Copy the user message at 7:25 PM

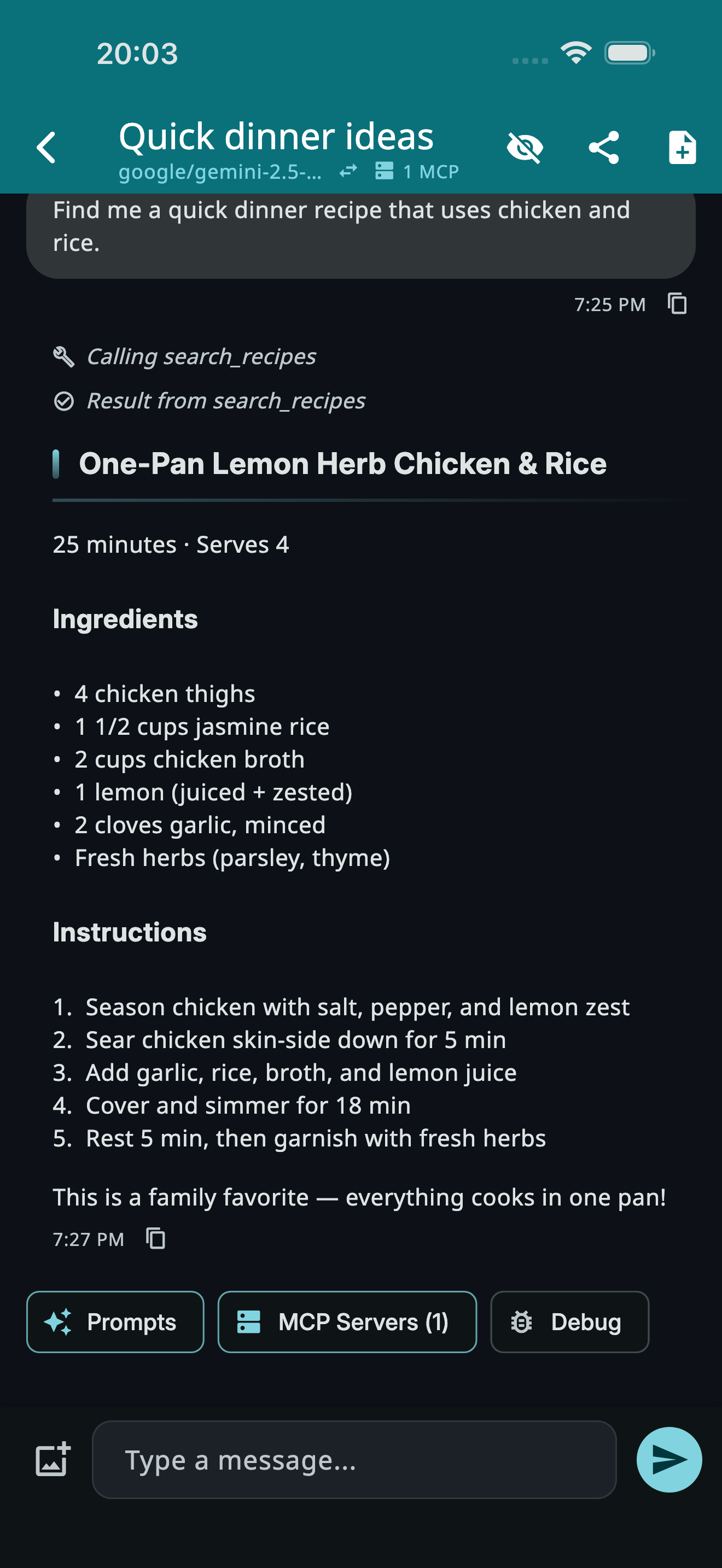pos(677,304)
